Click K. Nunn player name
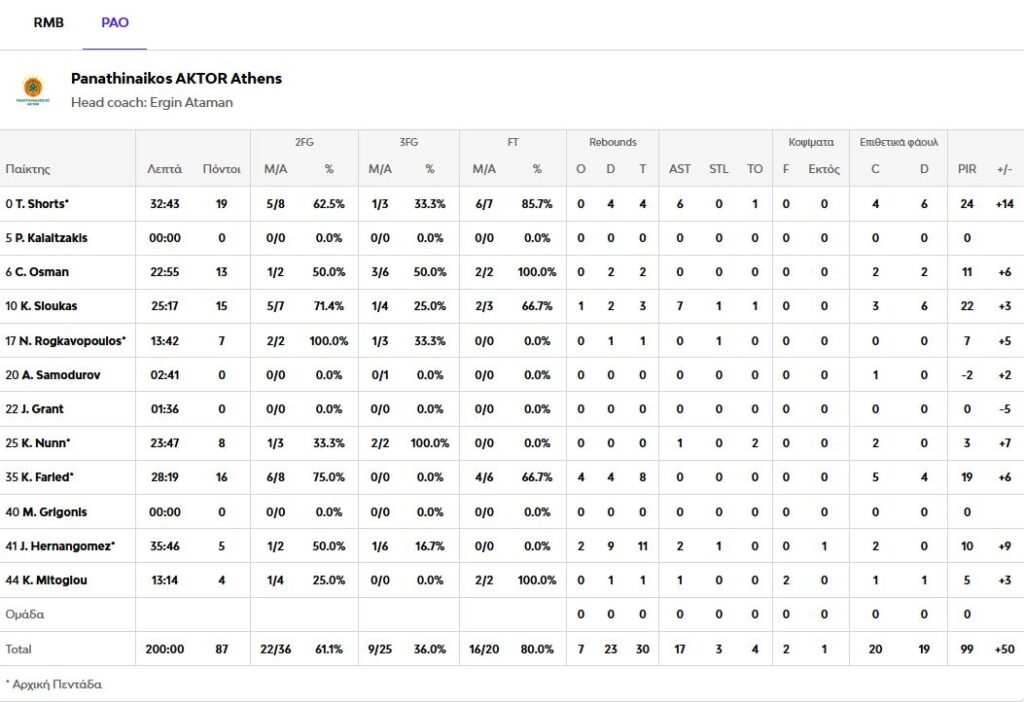The image size is (1024, 702). point(38,443)
